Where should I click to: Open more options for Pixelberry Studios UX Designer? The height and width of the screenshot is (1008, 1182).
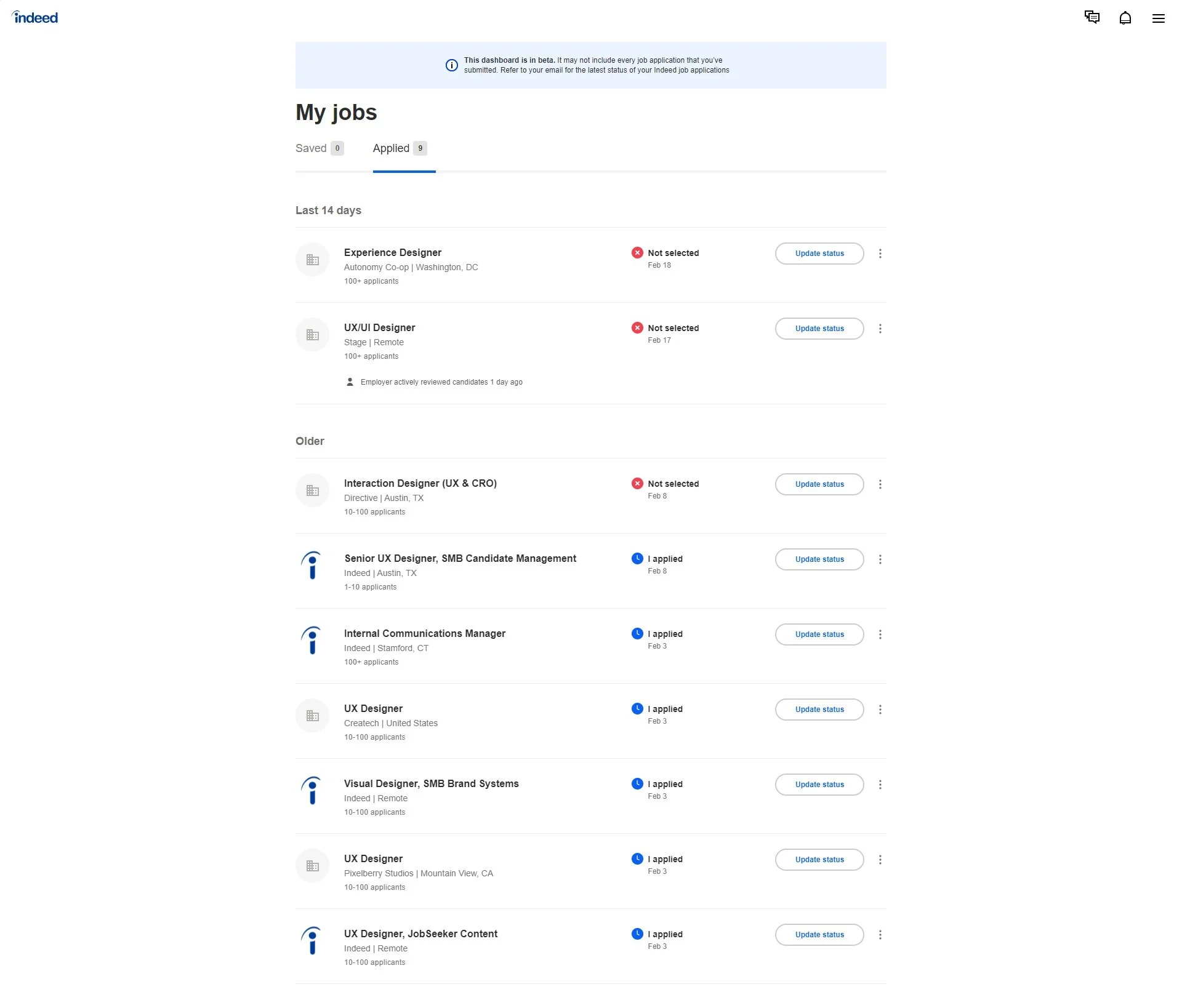[x=880, y=860]
